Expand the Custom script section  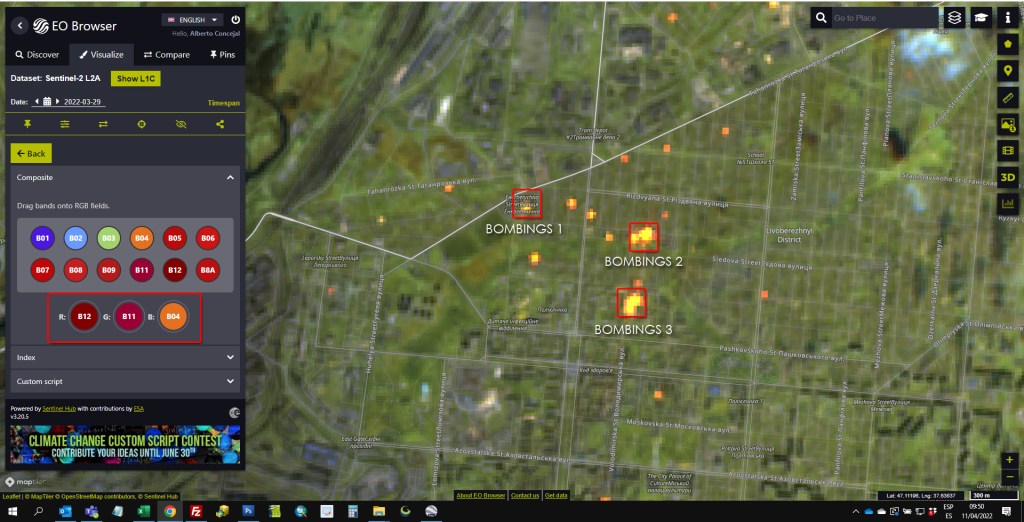(x=125, y=381)
